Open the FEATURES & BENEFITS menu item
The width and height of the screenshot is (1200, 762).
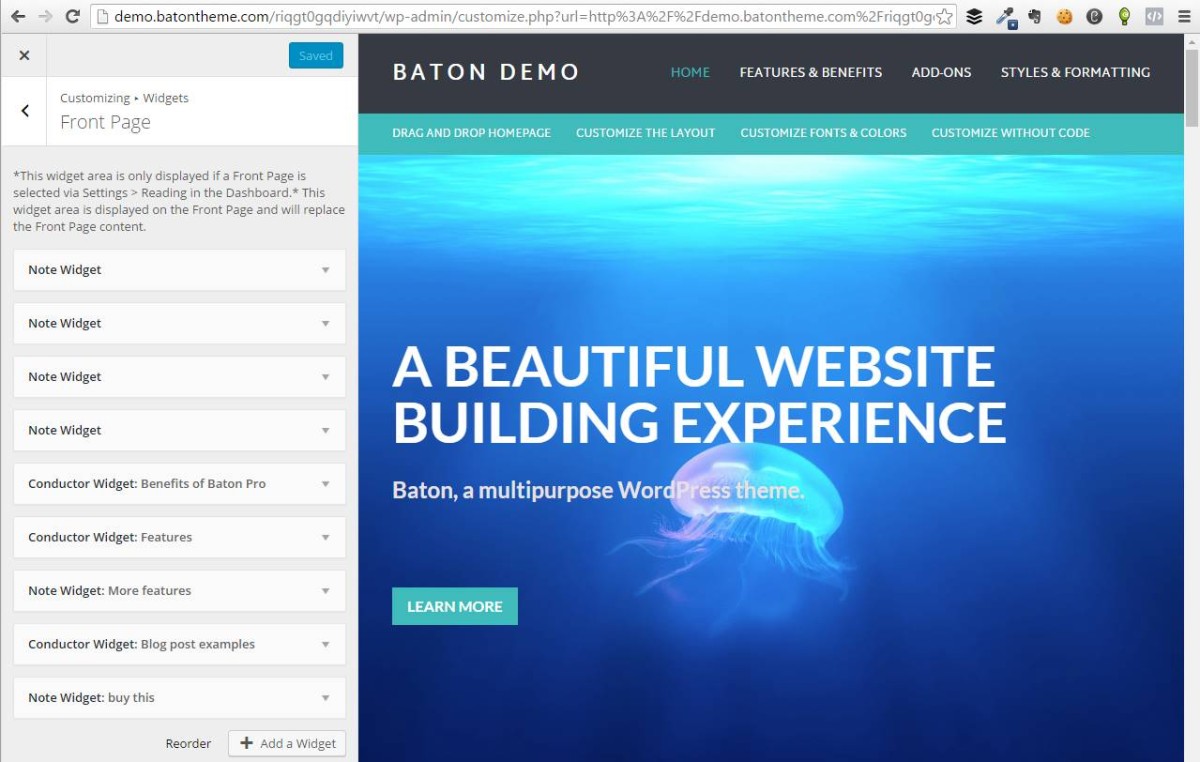click(x=811, y=72)
